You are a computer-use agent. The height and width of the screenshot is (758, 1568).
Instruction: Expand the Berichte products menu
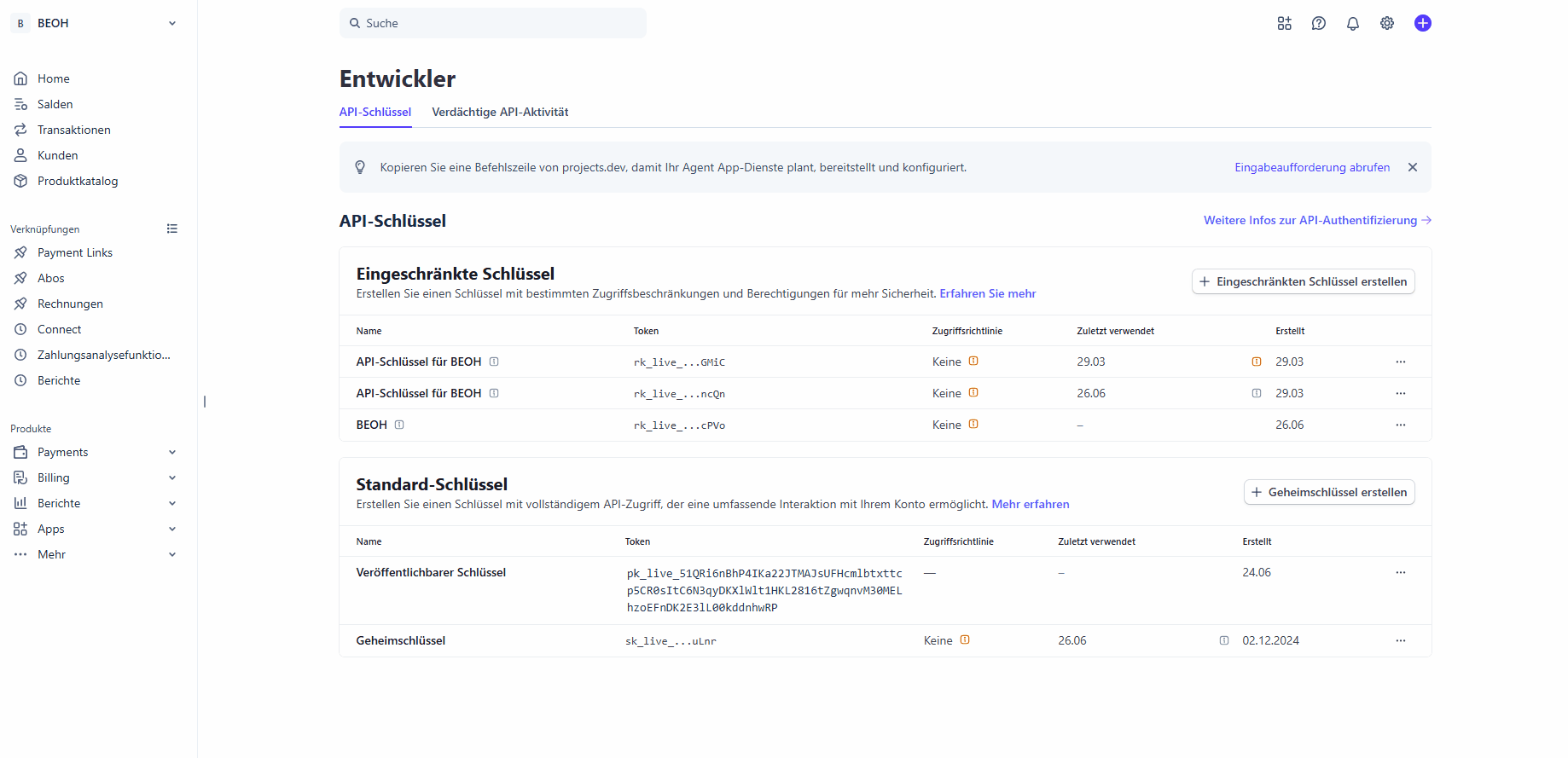coord(95,503)
